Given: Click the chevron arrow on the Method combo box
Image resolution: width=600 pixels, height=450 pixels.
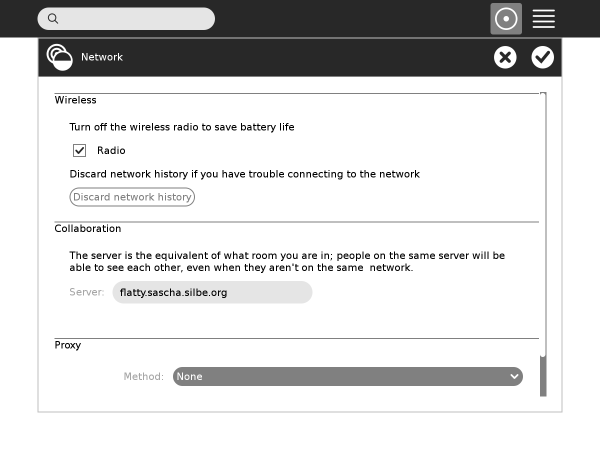Looking at the screenshot, I should point(514,377).
